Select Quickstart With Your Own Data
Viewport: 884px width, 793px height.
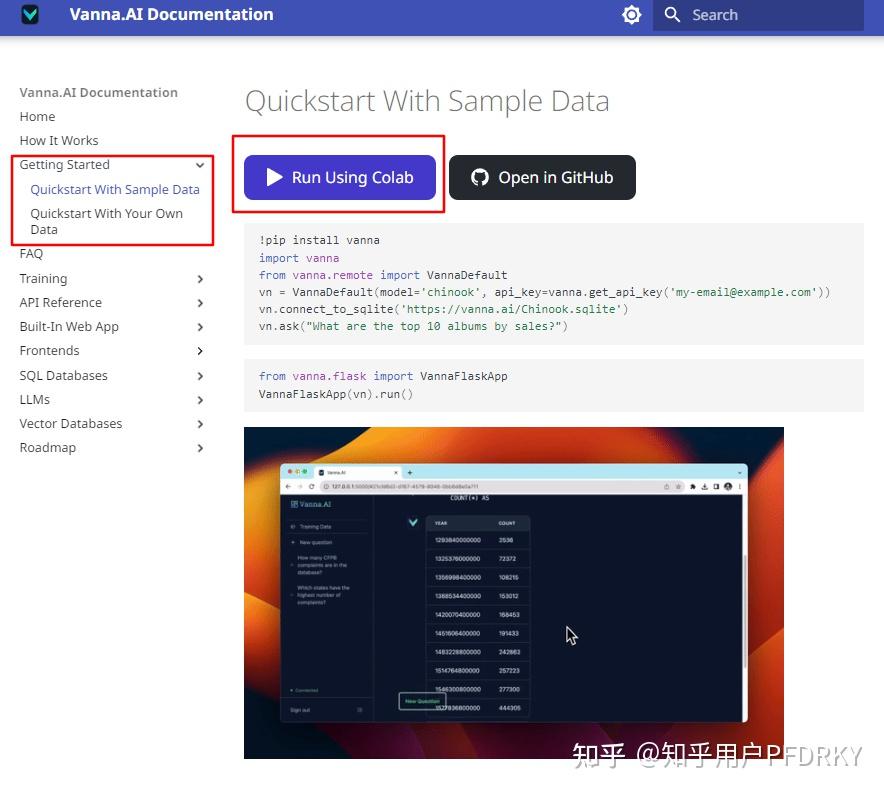[x=107, y=221]
